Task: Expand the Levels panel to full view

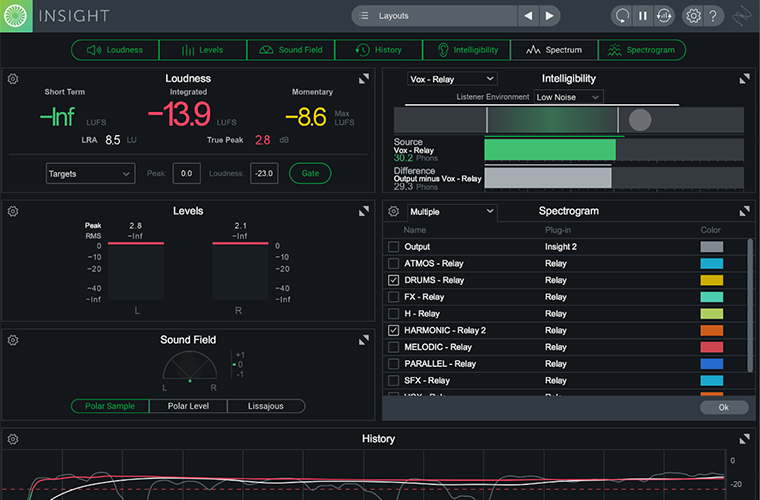Action: (x=364, y=211)
